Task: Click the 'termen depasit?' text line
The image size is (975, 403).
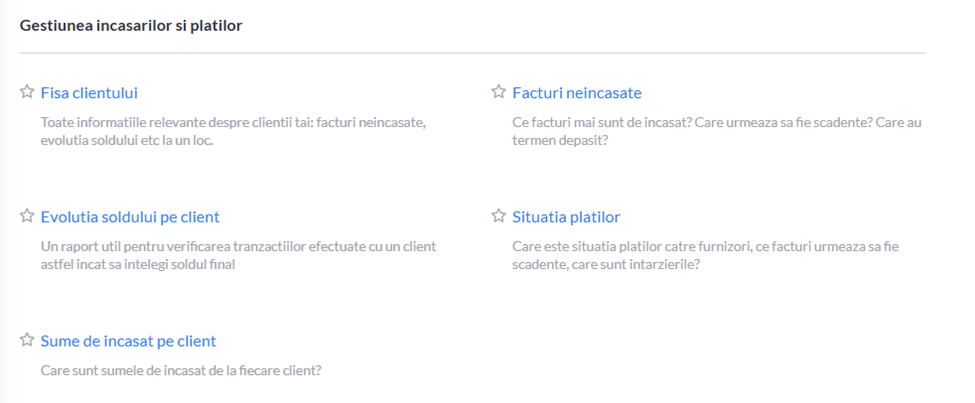Action: pos(560,141)
